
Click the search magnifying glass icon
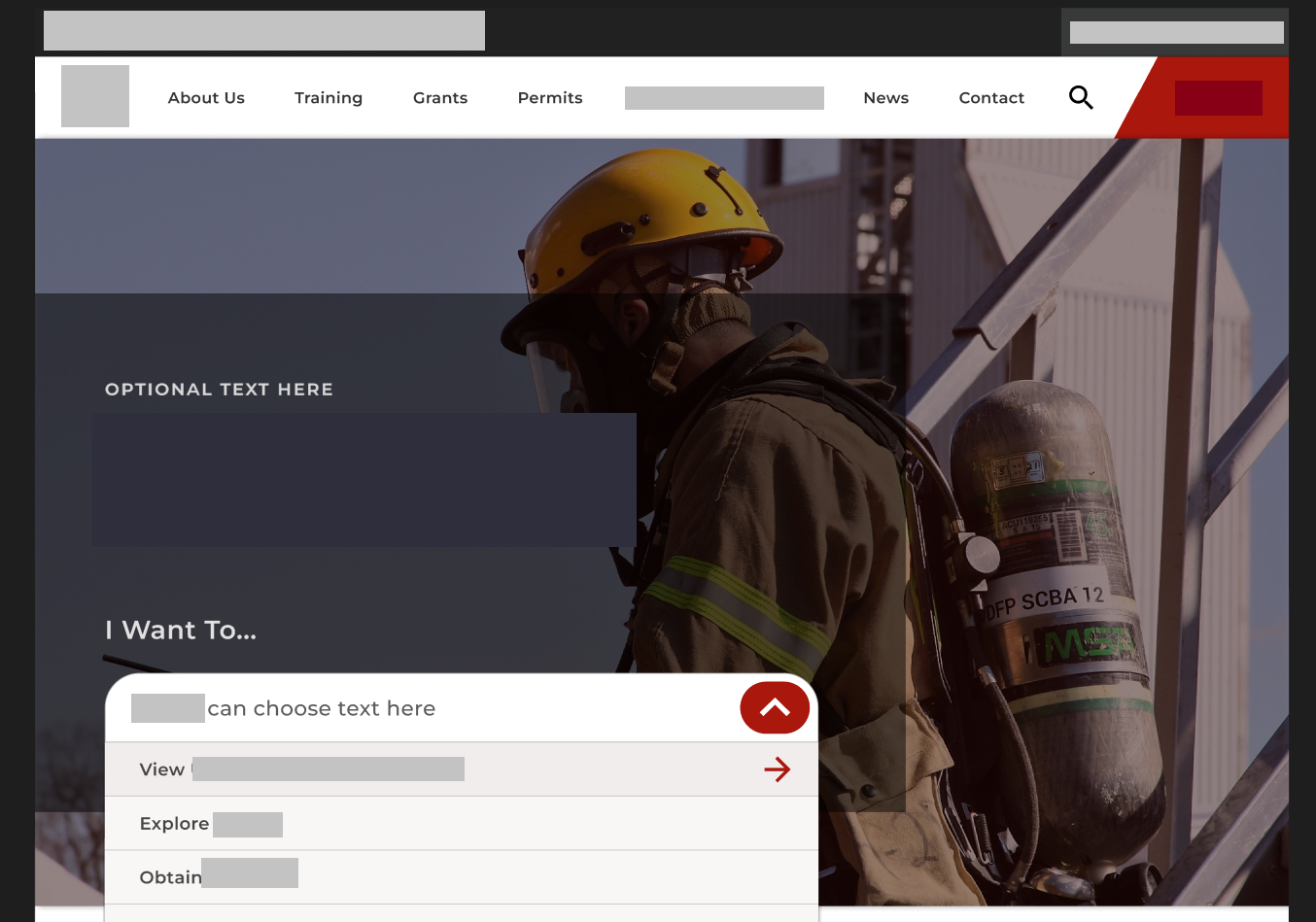point(1081,97)
